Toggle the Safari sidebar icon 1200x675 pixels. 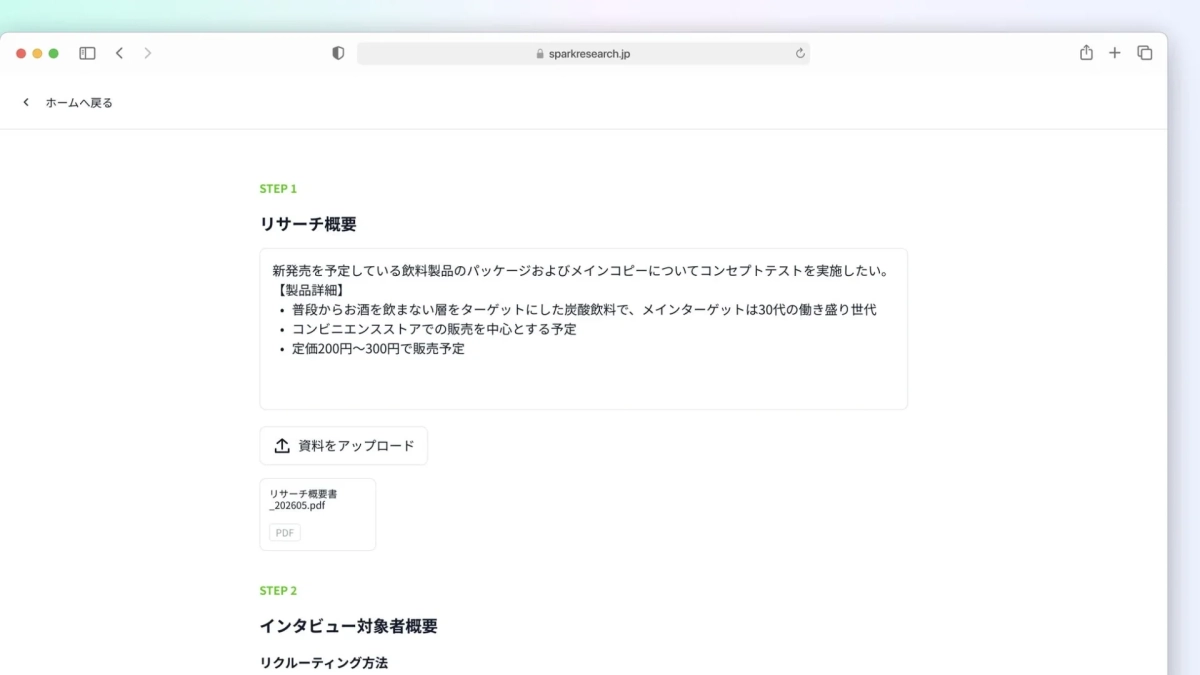pos(87,53)
